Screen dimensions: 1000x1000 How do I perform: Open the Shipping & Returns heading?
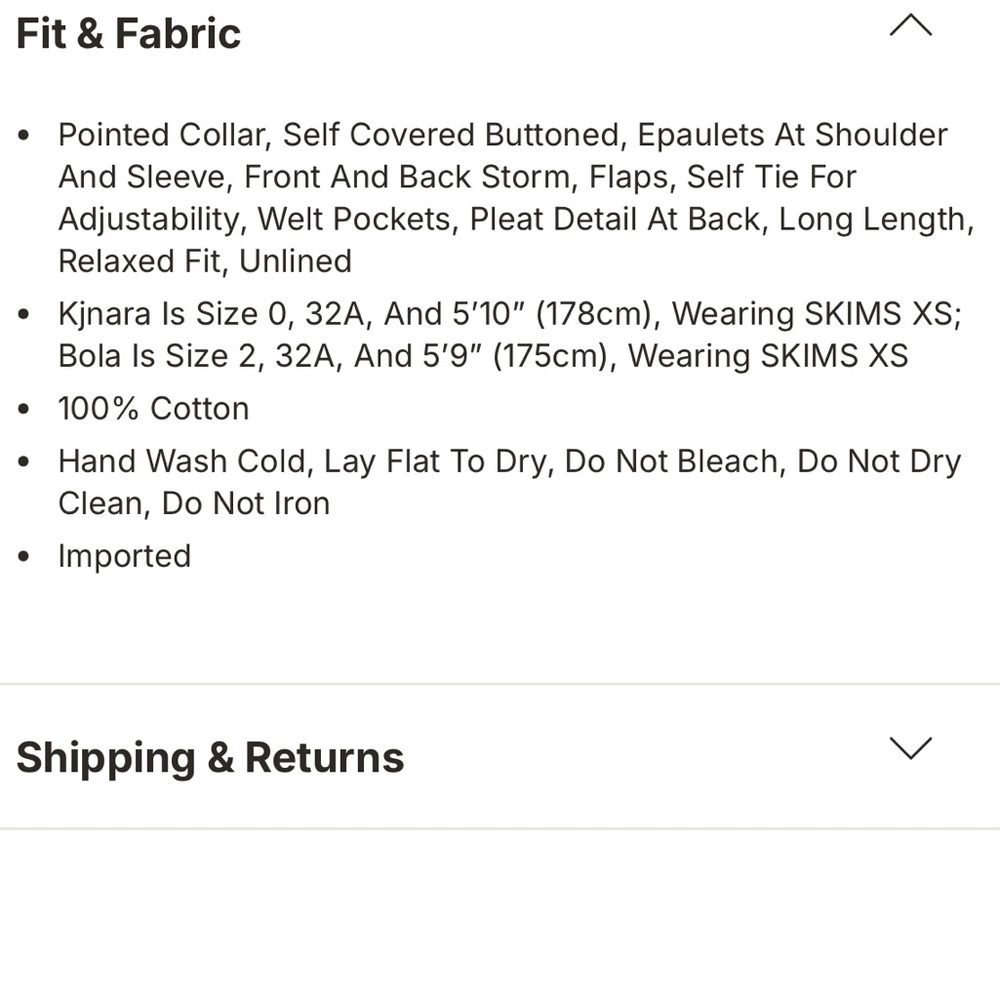(210, 758)
